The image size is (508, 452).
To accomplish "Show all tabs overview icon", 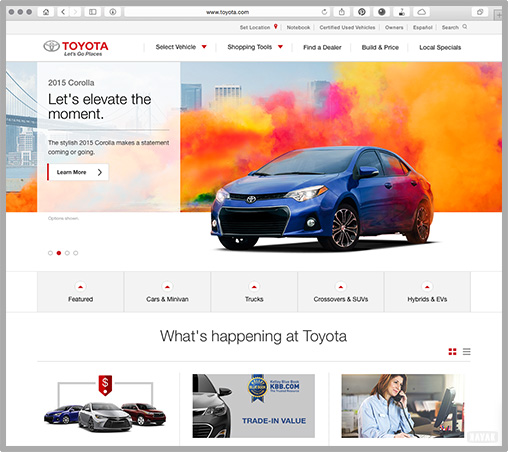I will coord(480,12).
